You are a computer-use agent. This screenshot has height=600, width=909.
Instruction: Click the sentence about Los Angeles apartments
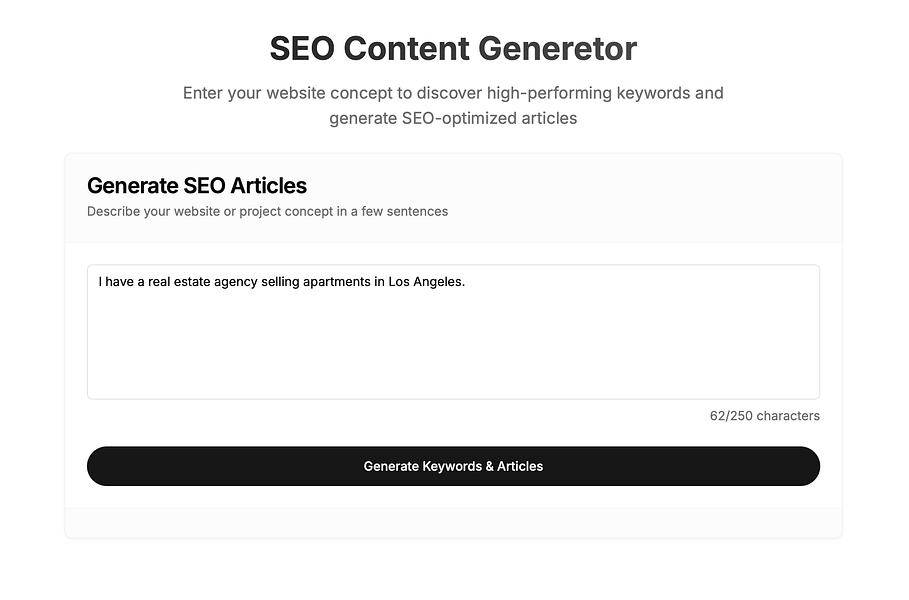tap(280, 282)
